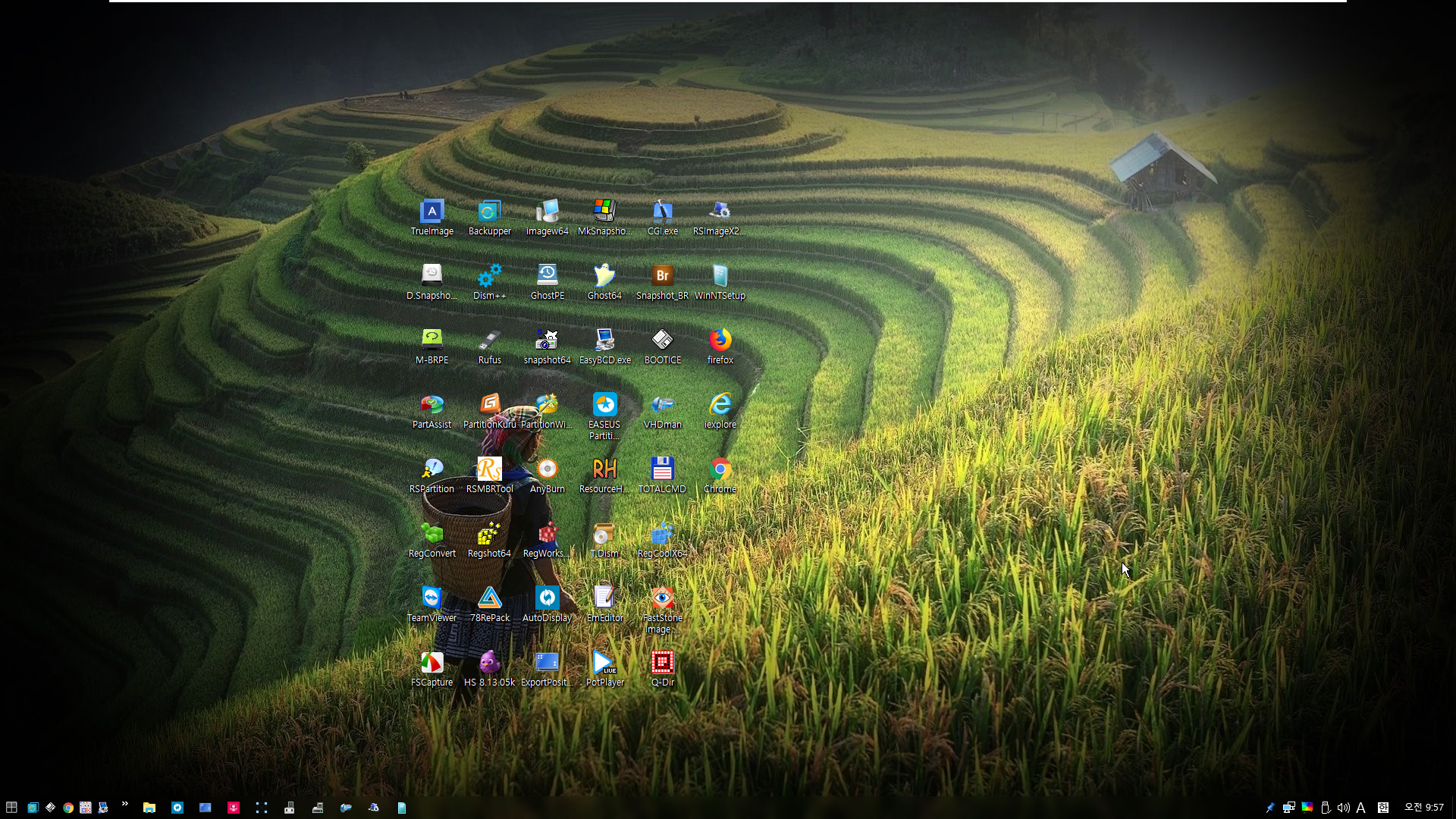Select the ResourceHacker RH icon

click(604, 475)
